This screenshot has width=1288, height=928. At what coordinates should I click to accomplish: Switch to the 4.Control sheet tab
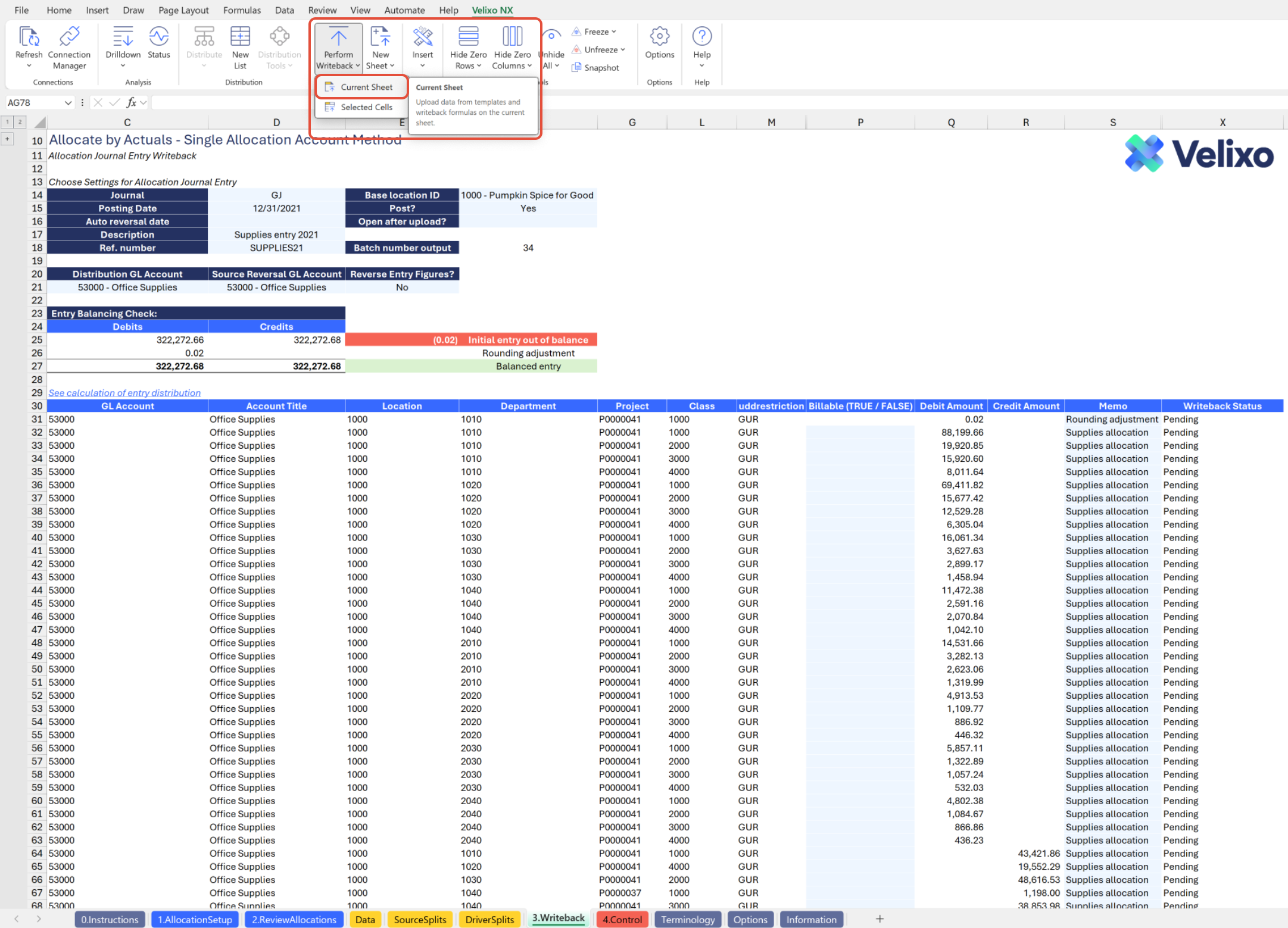(x=622, y=919)
